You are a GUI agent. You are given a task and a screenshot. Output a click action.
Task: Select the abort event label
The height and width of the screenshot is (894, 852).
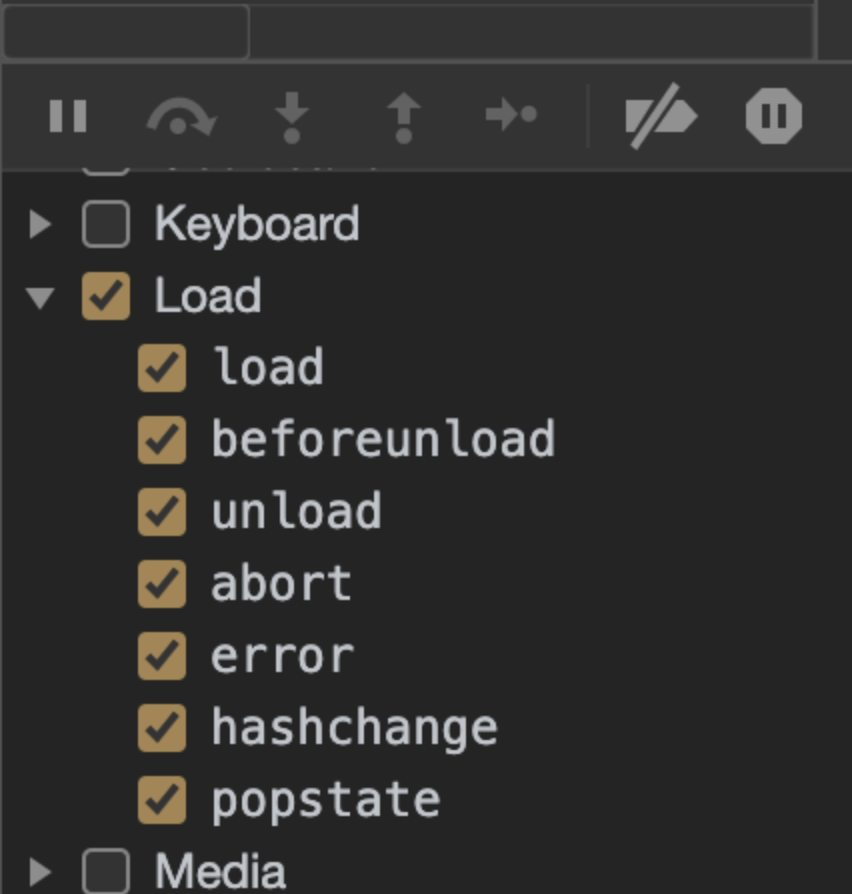281,583
